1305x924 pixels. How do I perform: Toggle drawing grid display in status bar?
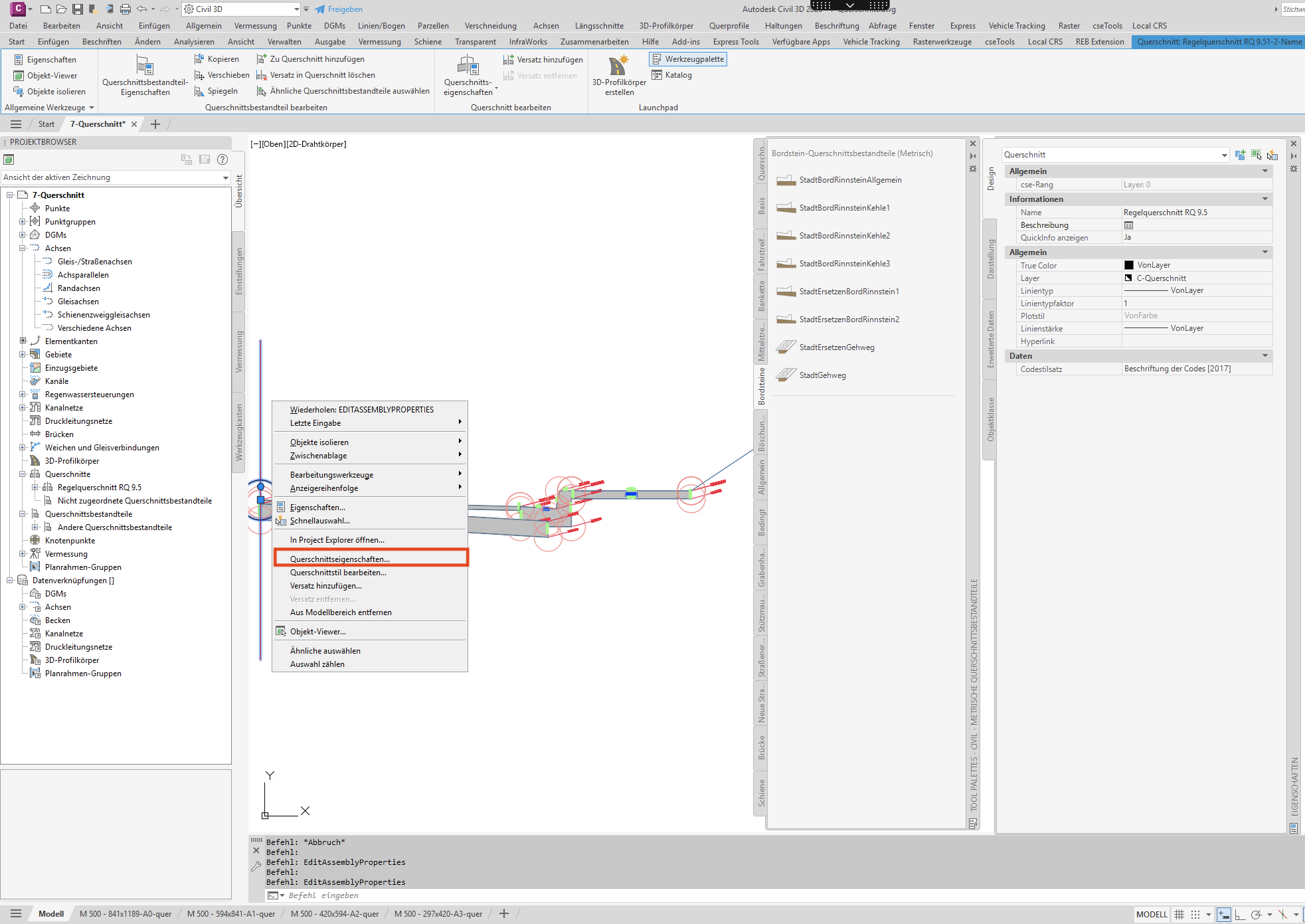pyautogui.click(x=1179, y=914)
